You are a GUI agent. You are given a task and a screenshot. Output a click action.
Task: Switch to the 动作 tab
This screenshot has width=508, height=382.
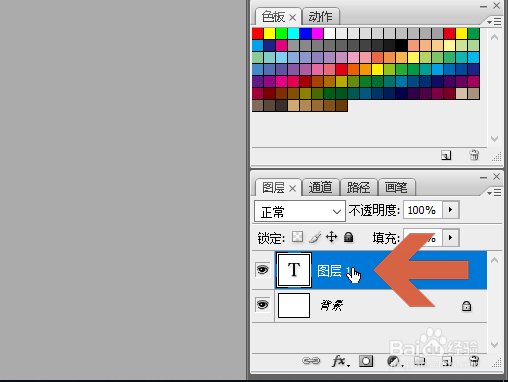click(320, 17)
